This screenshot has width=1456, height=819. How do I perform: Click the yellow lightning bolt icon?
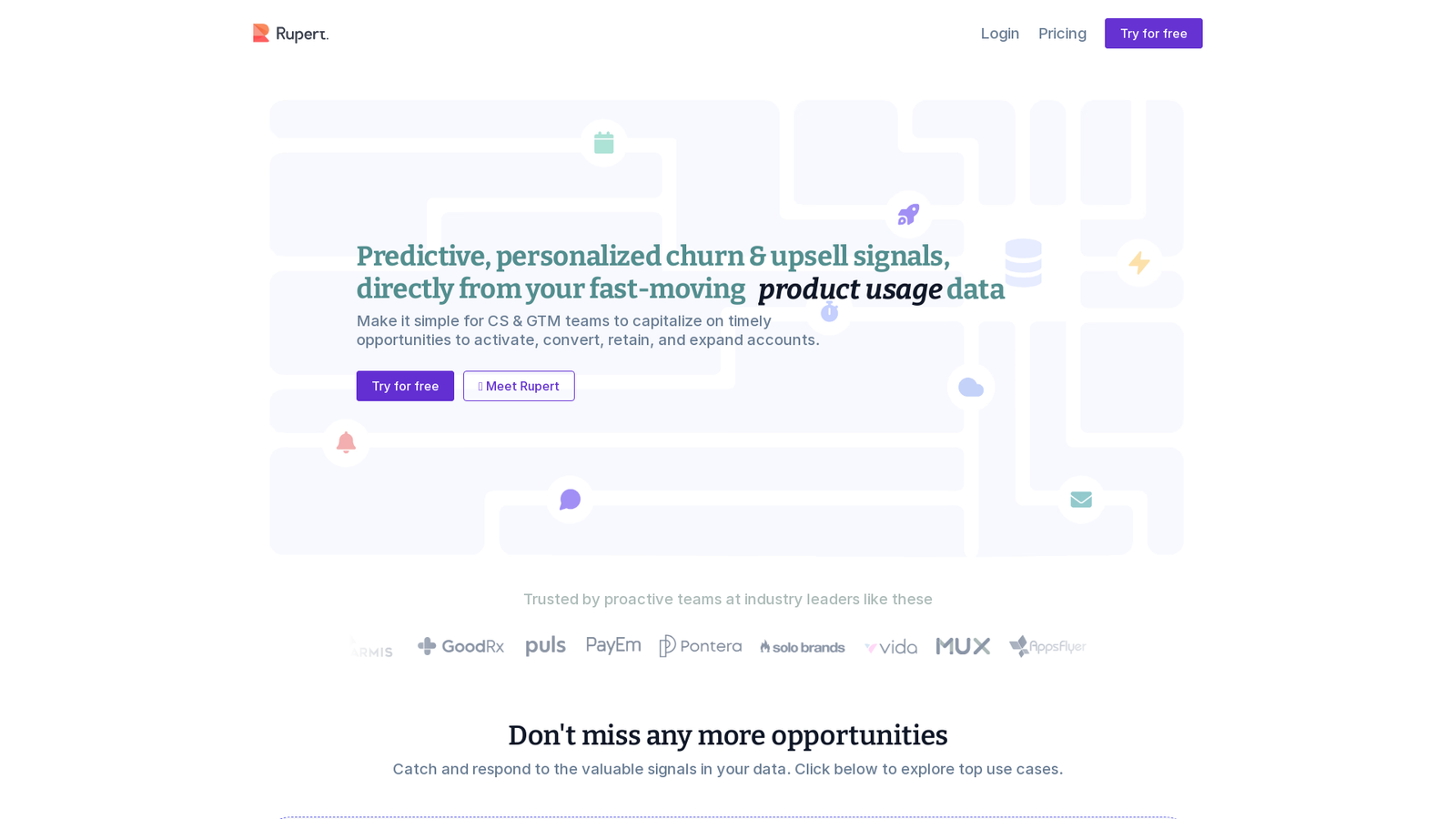[x=1139, y=263]
